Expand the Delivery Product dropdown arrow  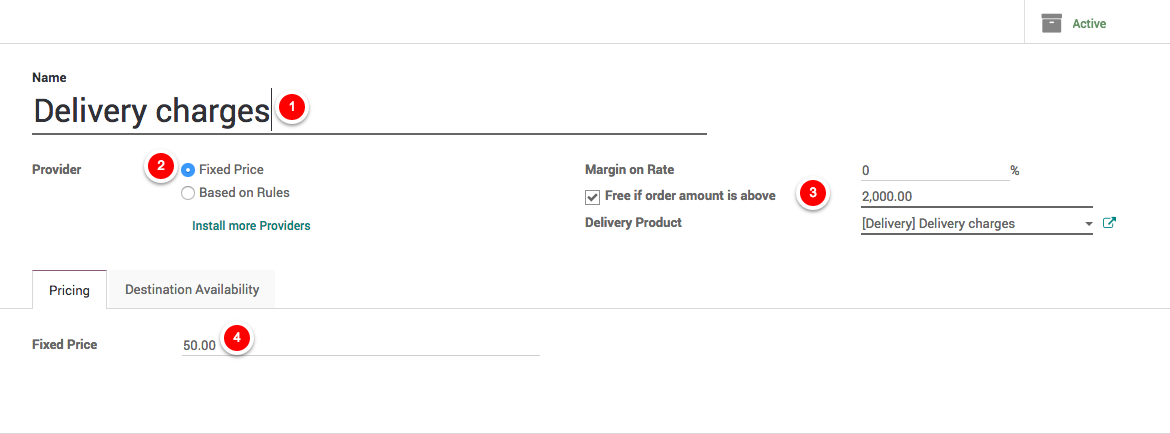point(1088,224)
